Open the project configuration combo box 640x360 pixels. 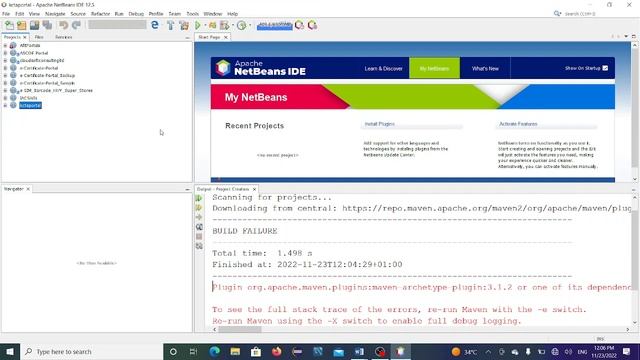tap(117, 25)
